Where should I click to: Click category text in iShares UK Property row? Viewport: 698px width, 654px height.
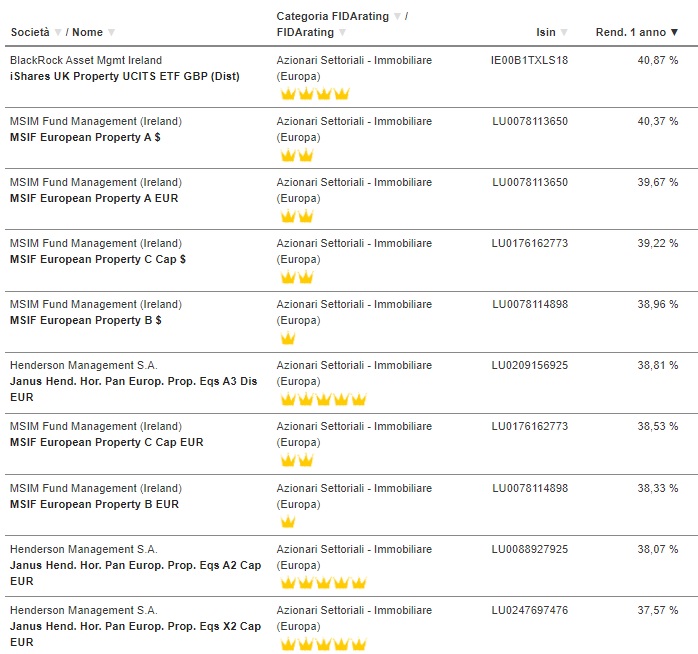click(x=354, y=68)
